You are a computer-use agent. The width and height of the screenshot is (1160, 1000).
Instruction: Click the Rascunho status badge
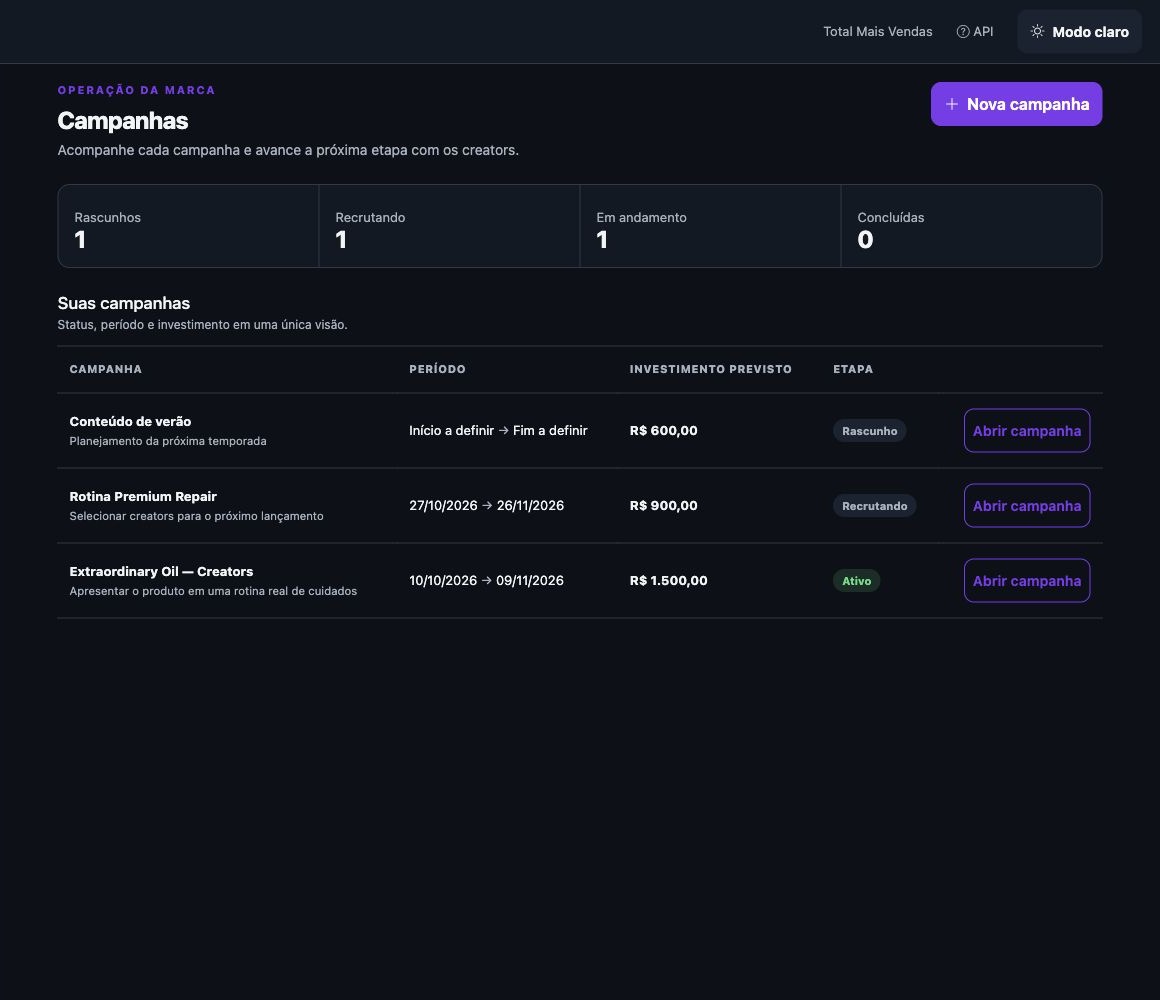click(869, 431)
